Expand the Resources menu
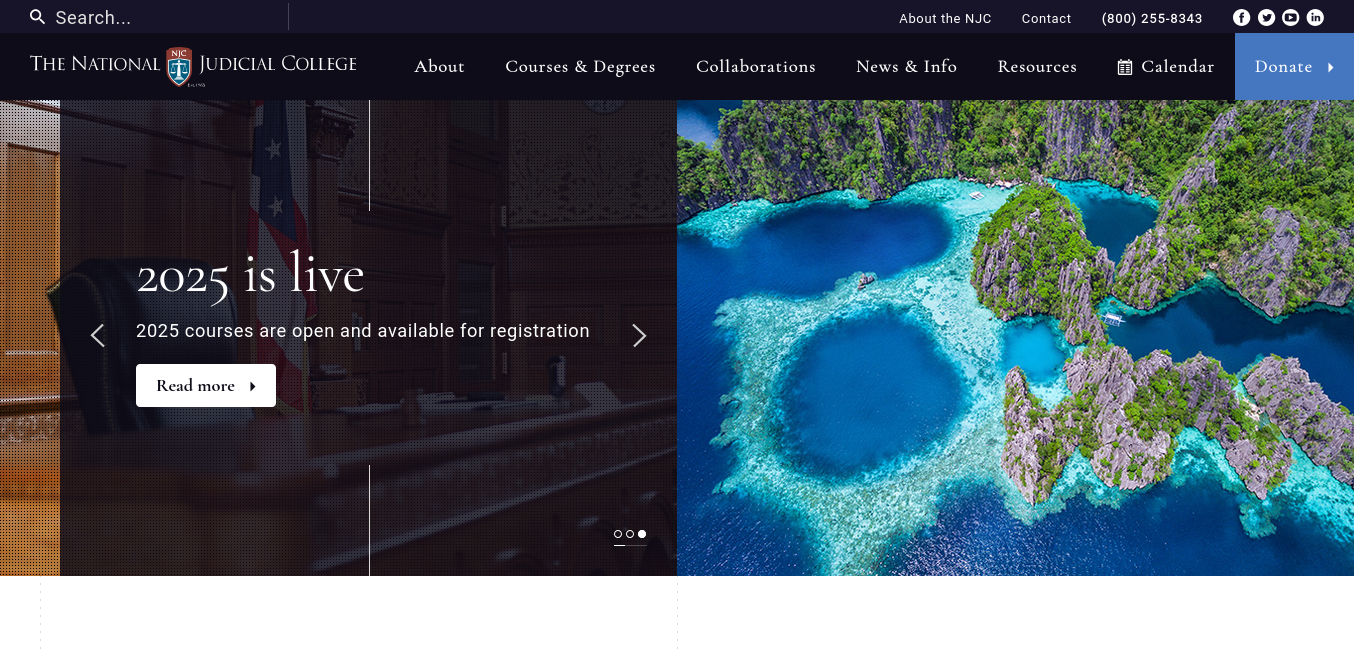 click(1037, 67)
